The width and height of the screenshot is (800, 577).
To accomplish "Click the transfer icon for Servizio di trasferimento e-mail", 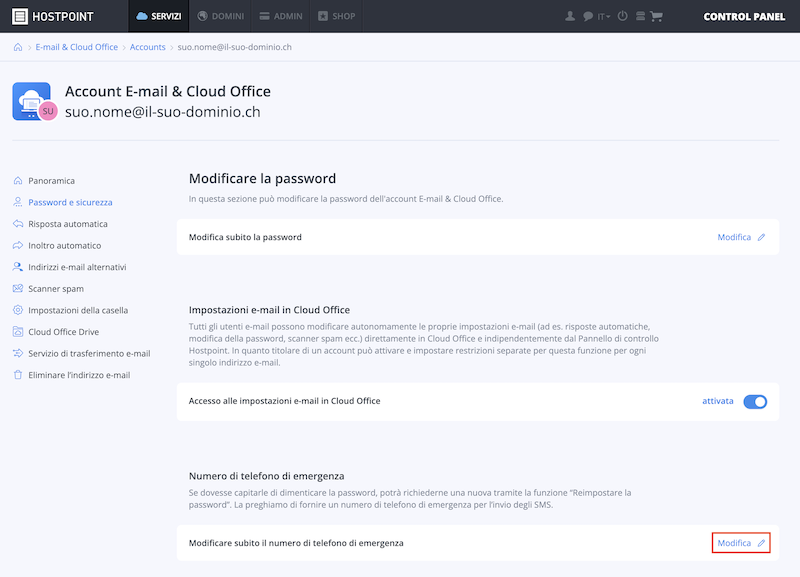I will [18, 353].
